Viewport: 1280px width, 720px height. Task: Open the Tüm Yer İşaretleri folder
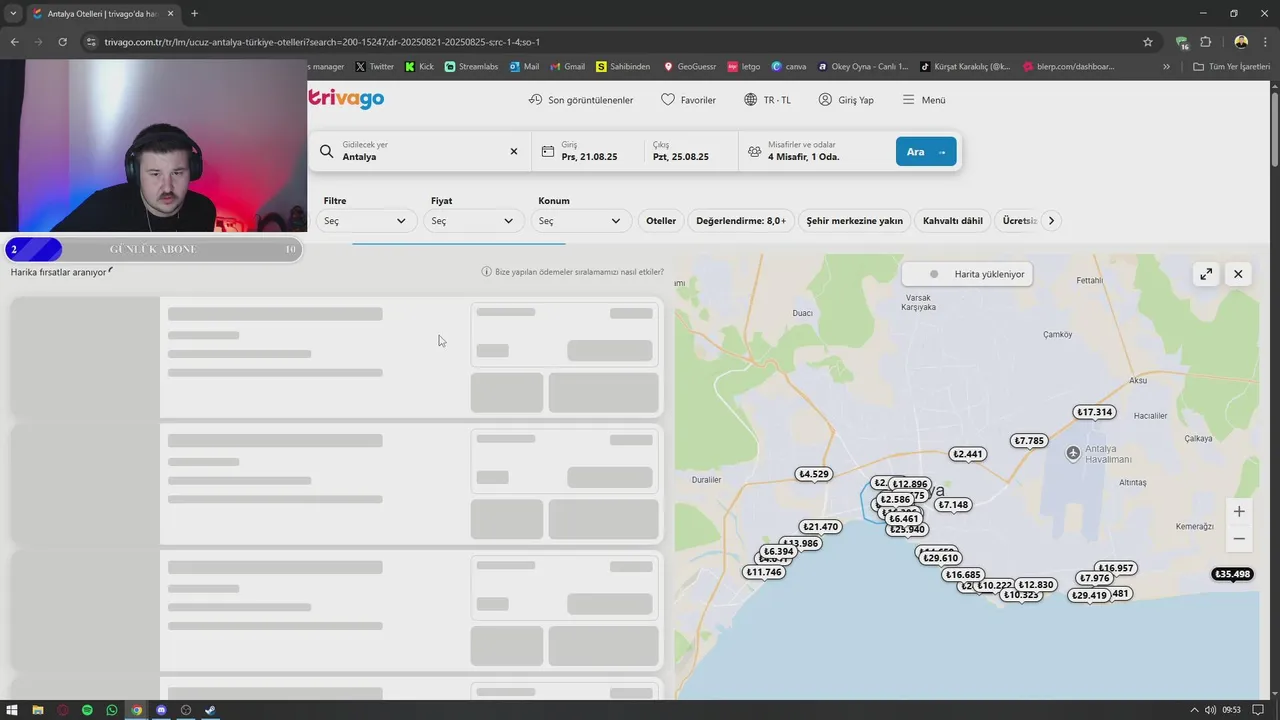pos(1232,67)
